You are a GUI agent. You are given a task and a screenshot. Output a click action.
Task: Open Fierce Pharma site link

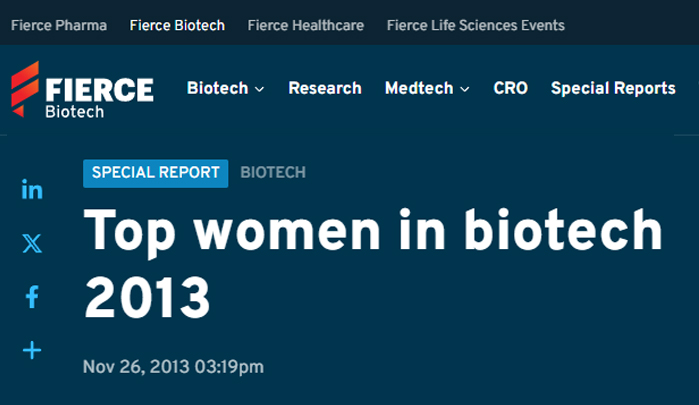coord(59,25)
